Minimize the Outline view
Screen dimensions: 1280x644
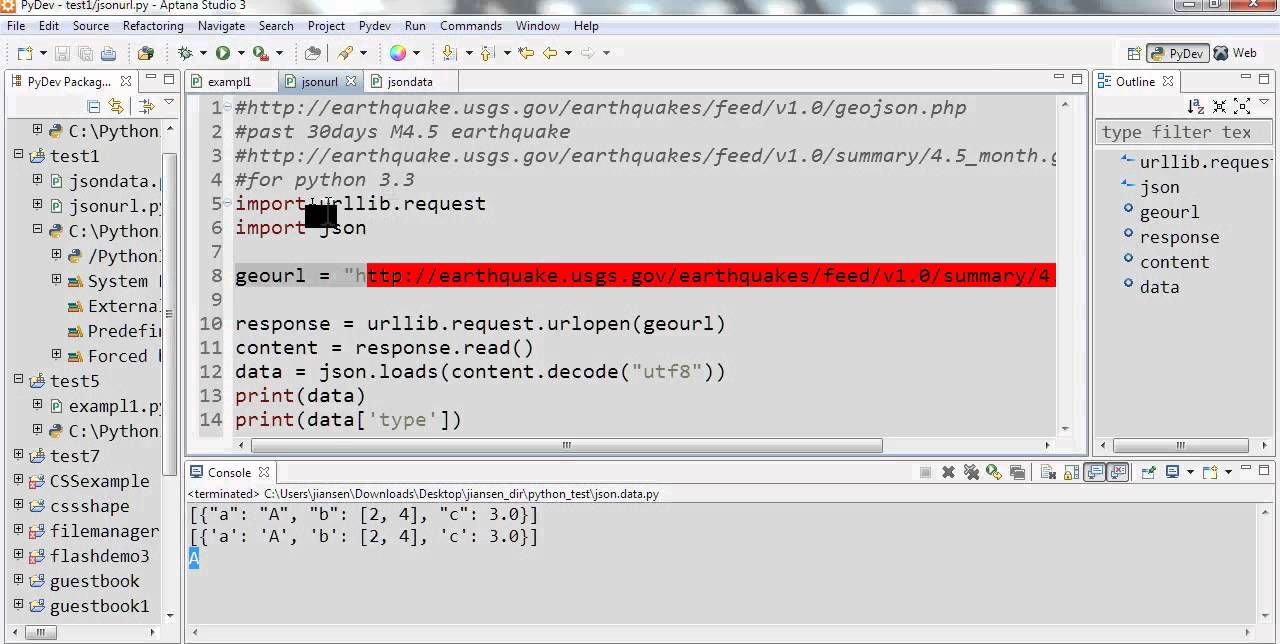coord(1244,77)
